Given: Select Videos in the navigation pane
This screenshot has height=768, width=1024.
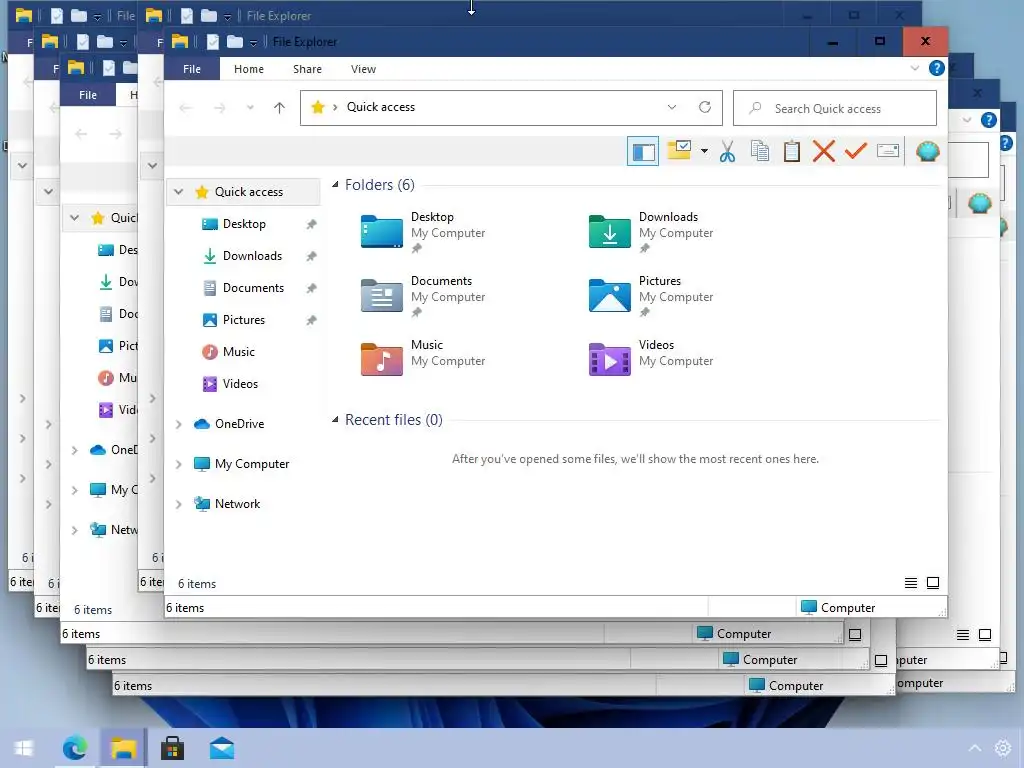Looking at the screenshot, I should 240,384.
